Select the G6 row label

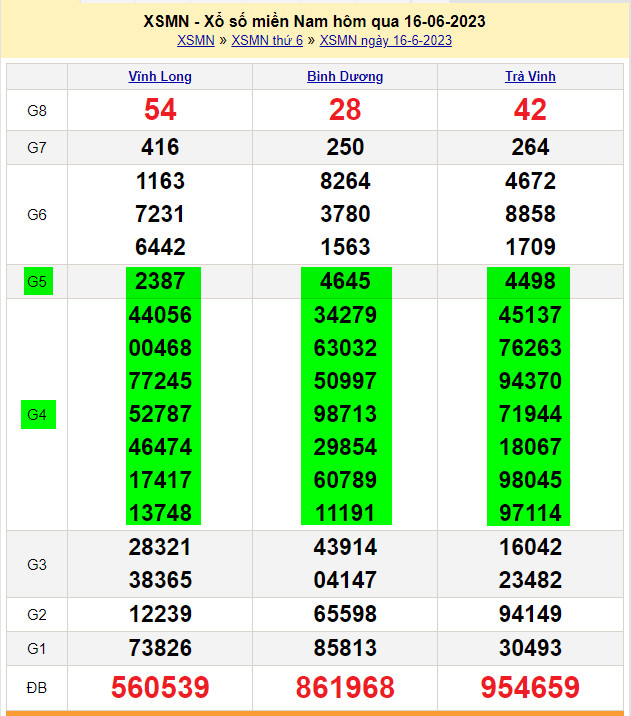tap(37, 215)
